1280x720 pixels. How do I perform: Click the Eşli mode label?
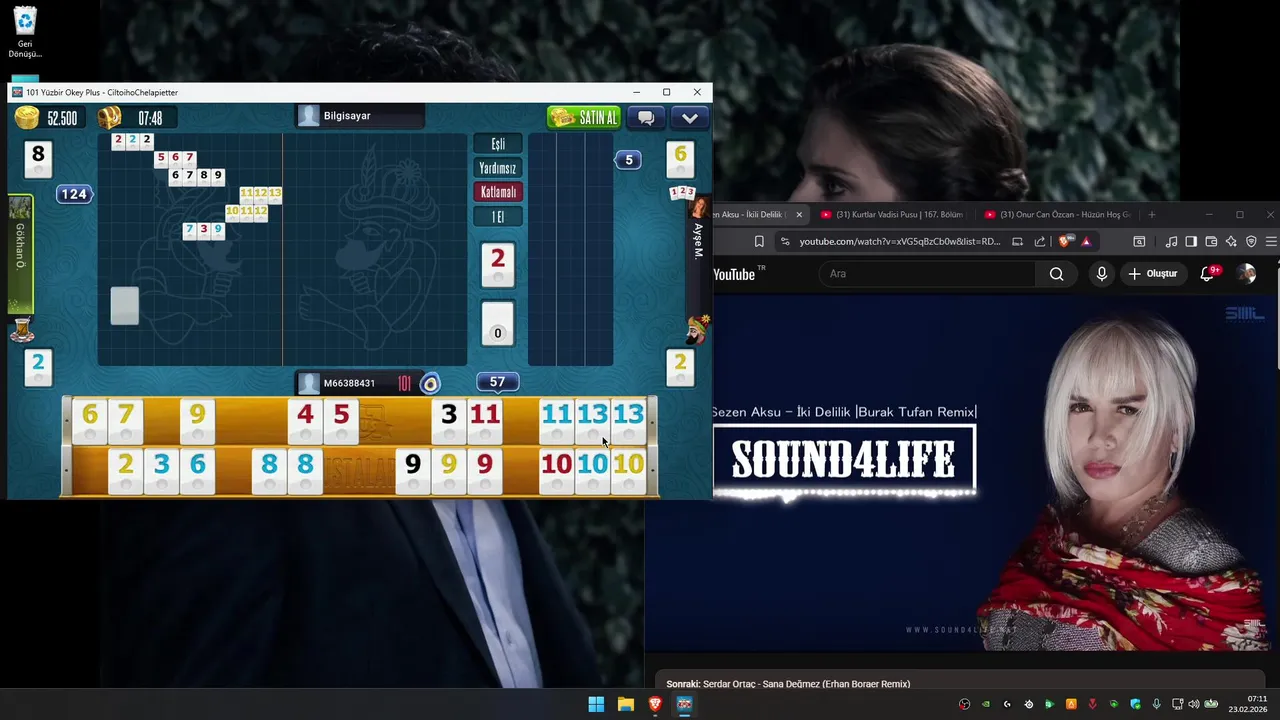click(x=498, y=144)
